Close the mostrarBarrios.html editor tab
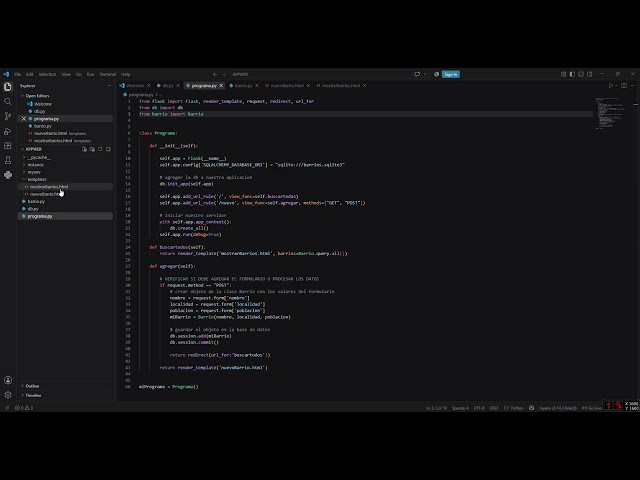This screenshot has width=640, height=480. [x=364, y=86]
